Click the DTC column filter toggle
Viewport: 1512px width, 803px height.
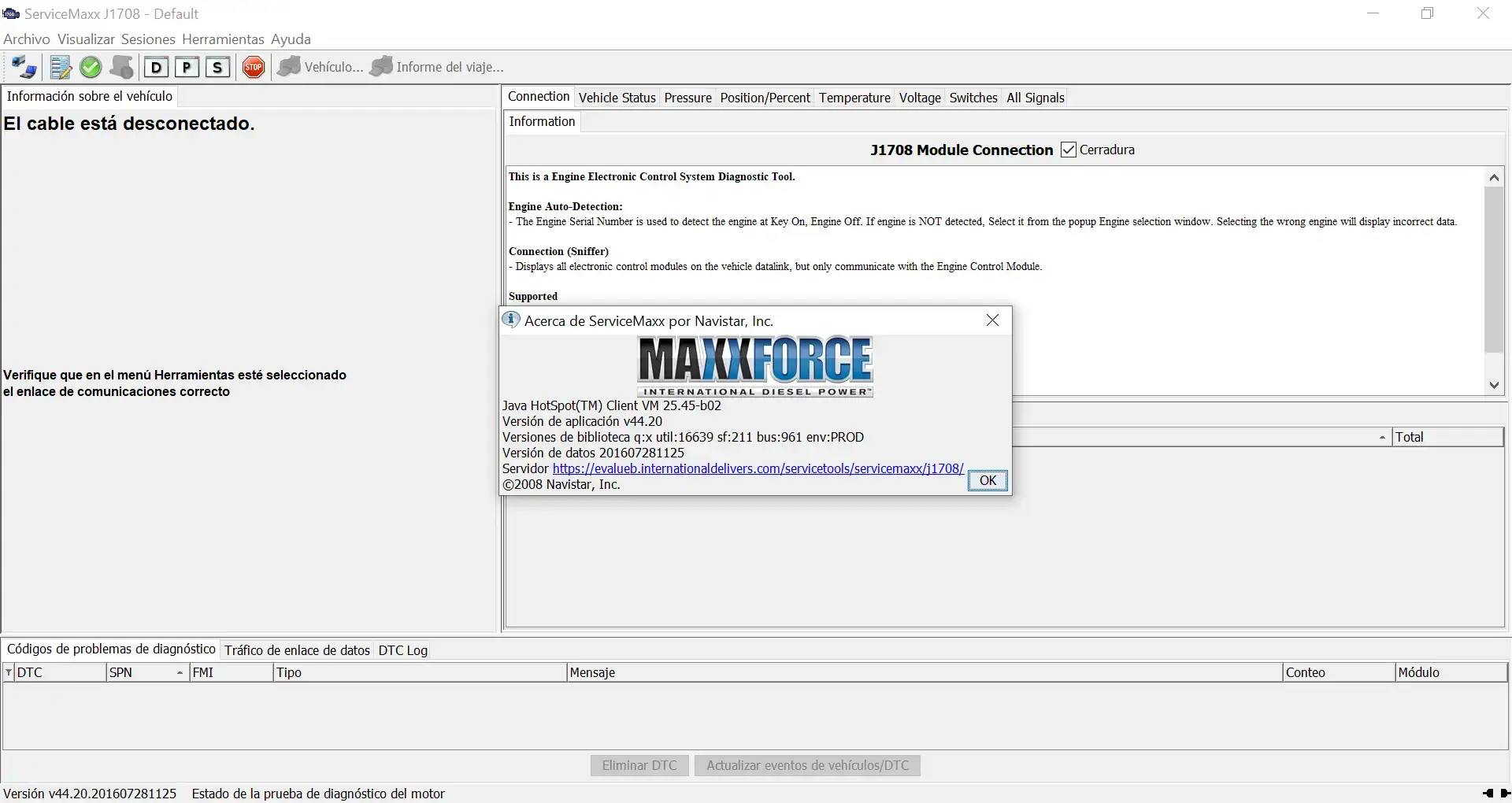[9, 673]
